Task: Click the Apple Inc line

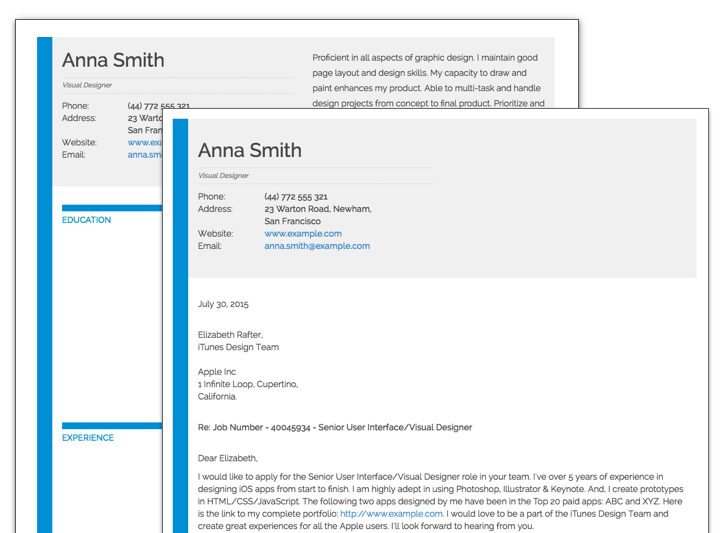Action: 217,372
